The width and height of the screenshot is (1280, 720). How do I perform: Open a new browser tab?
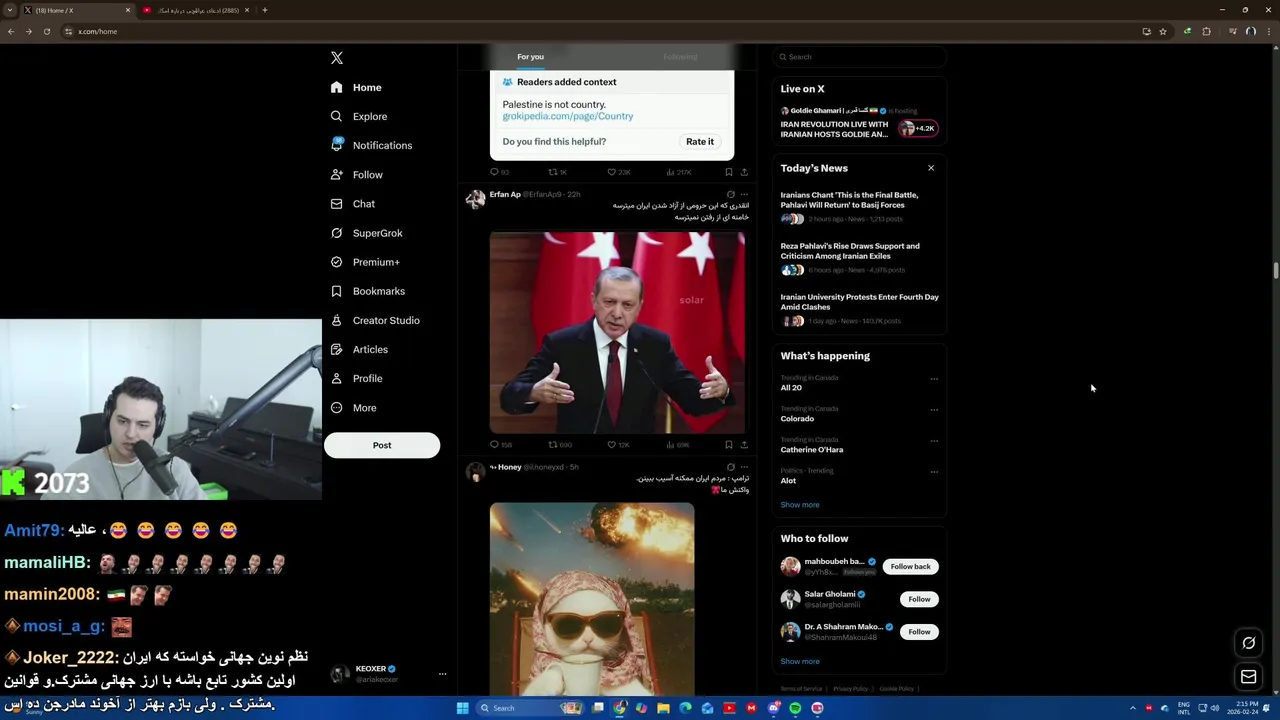[265, 10]
